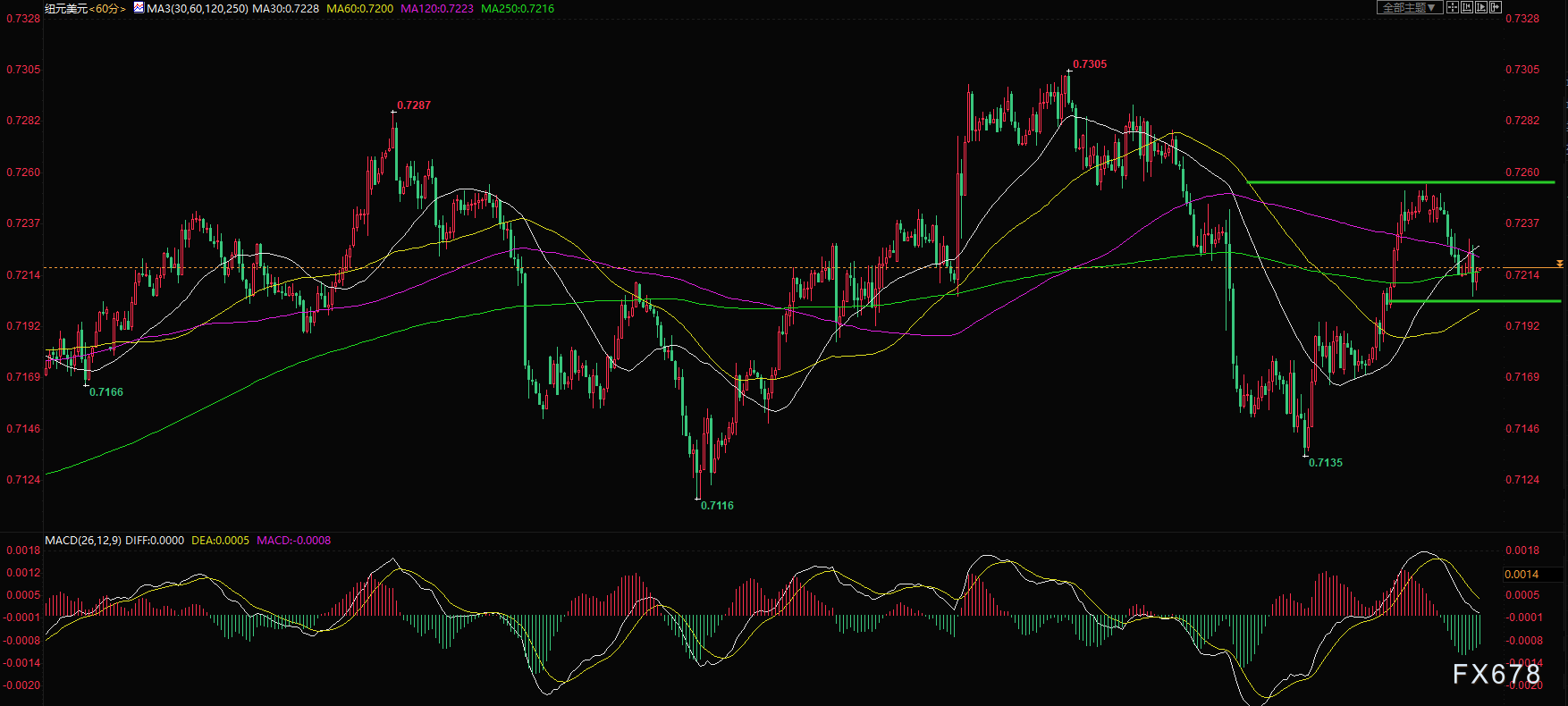Click the DEA:0.0005 value
This screenshot has width=1568, height=706.
pyautogui.click(x=220, y=541)
